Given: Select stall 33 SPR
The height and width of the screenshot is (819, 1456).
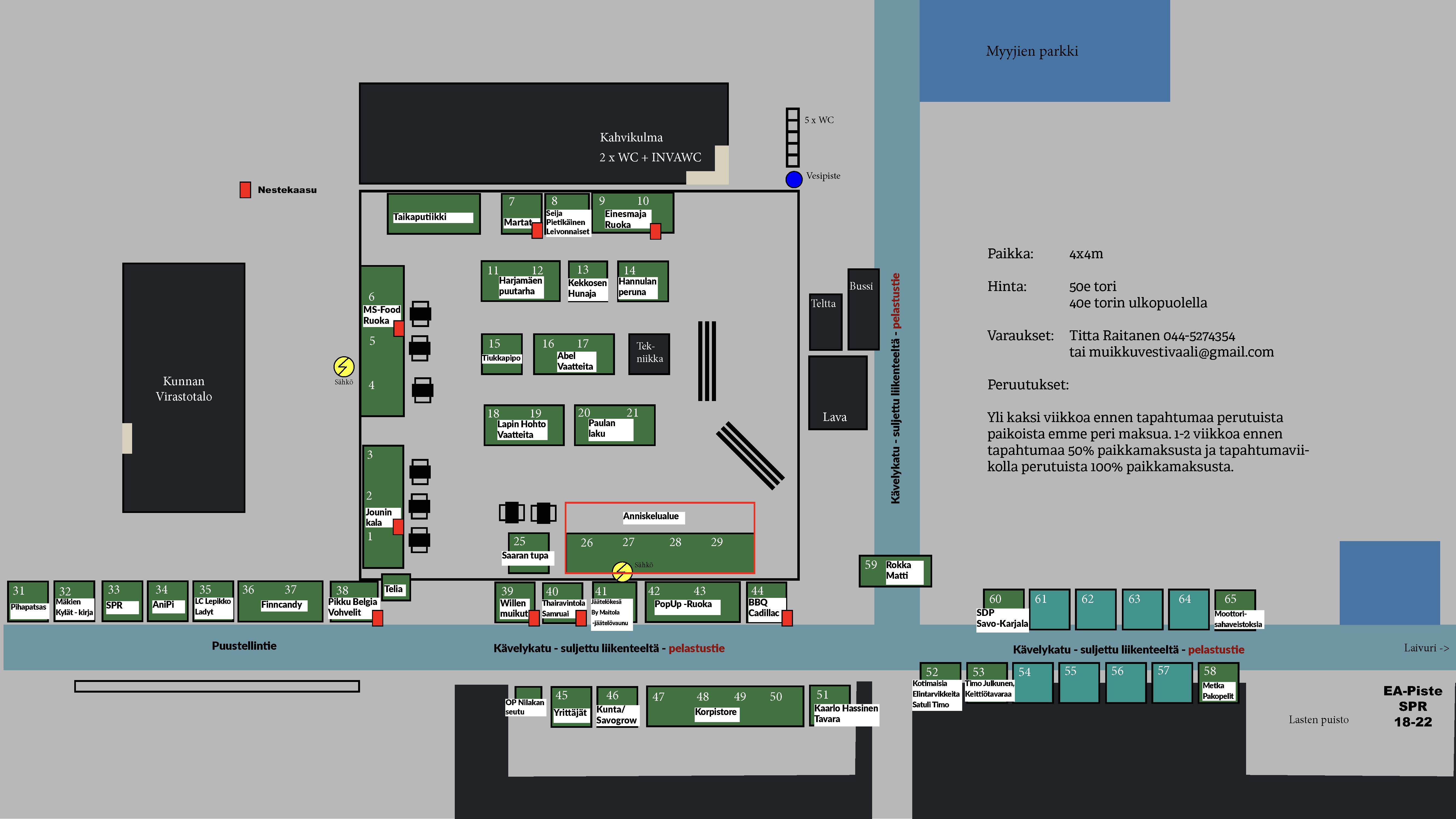Looking at the screenshot, I should pyautogui.click(x=122, y=601).
